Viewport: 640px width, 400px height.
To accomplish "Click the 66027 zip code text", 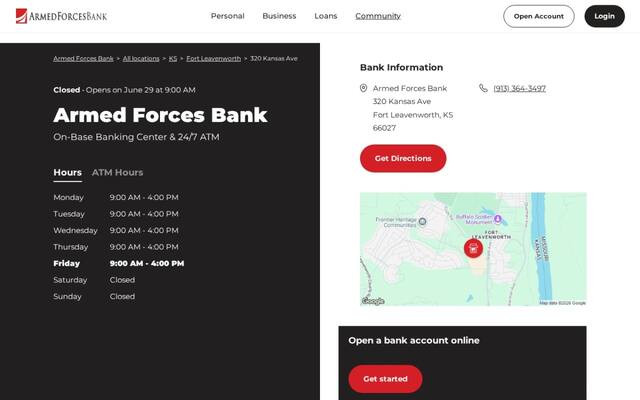I will pos(384,128).
